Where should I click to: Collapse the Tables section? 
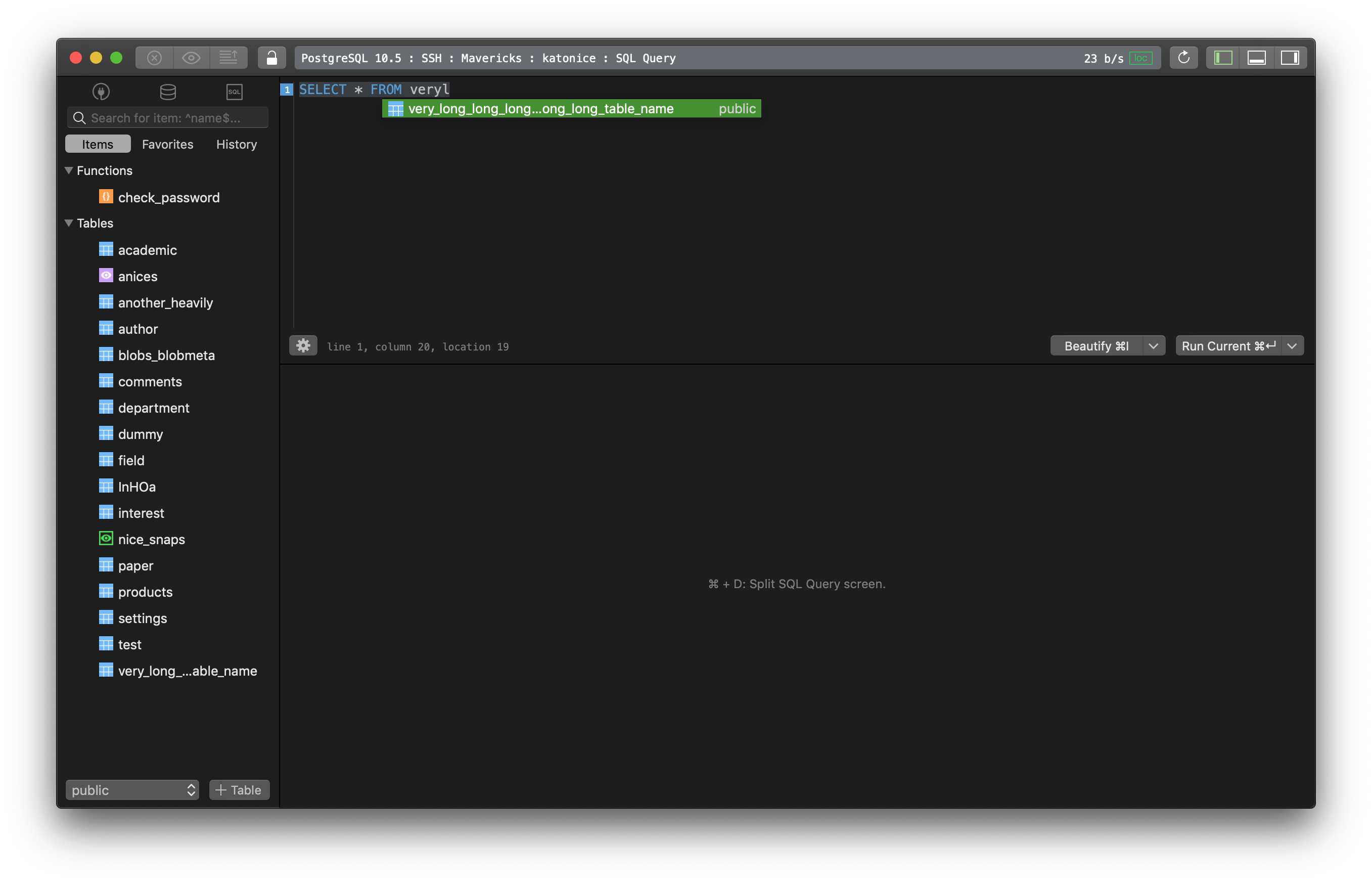69,223
